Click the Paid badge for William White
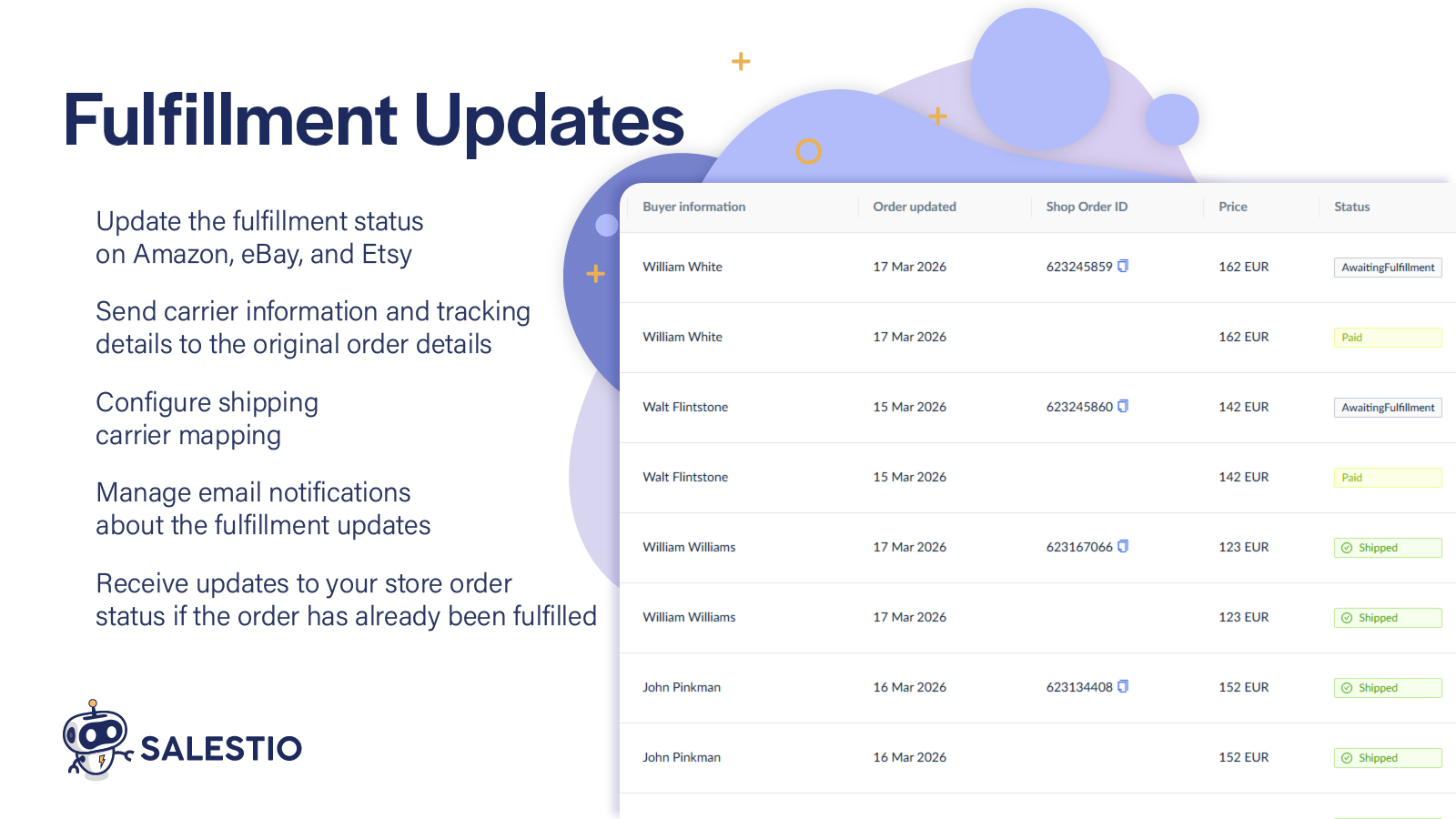This screenshot has height=819, width=1456. click(x=1387, y=338)
